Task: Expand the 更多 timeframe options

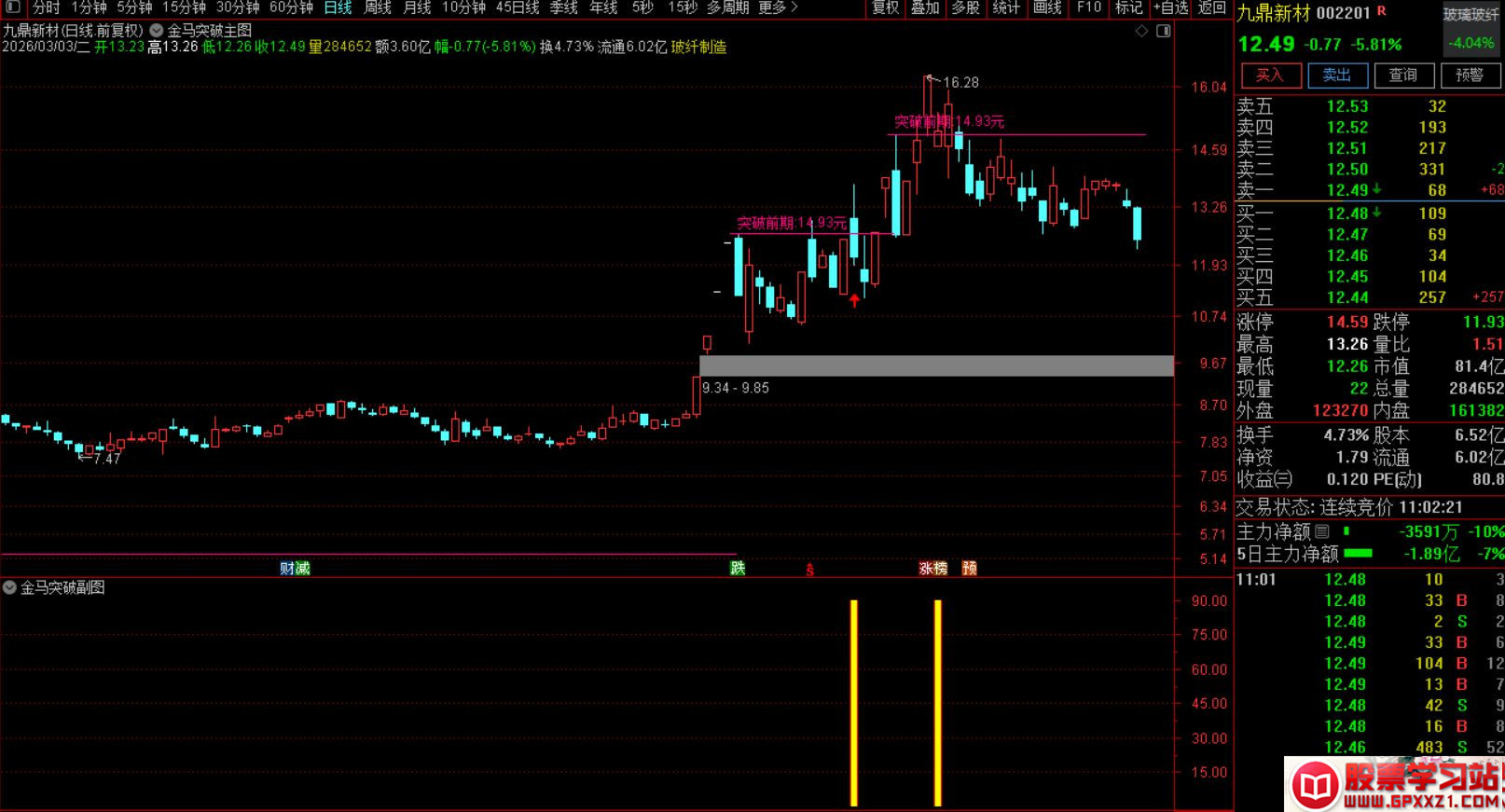Action: (778, 7)
